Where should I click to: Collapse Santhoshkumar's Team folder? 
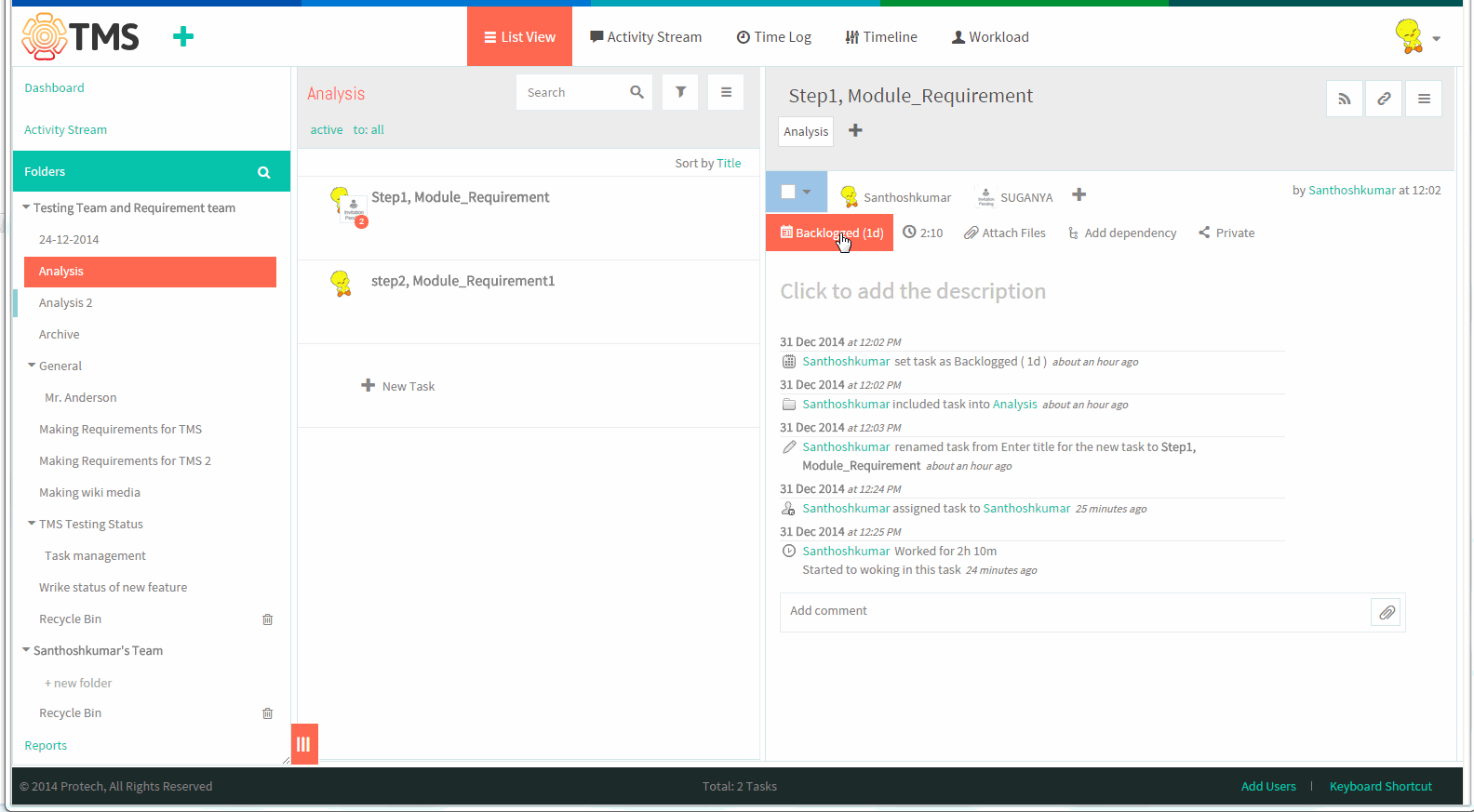pyautogui.click(x=26, y=650)
